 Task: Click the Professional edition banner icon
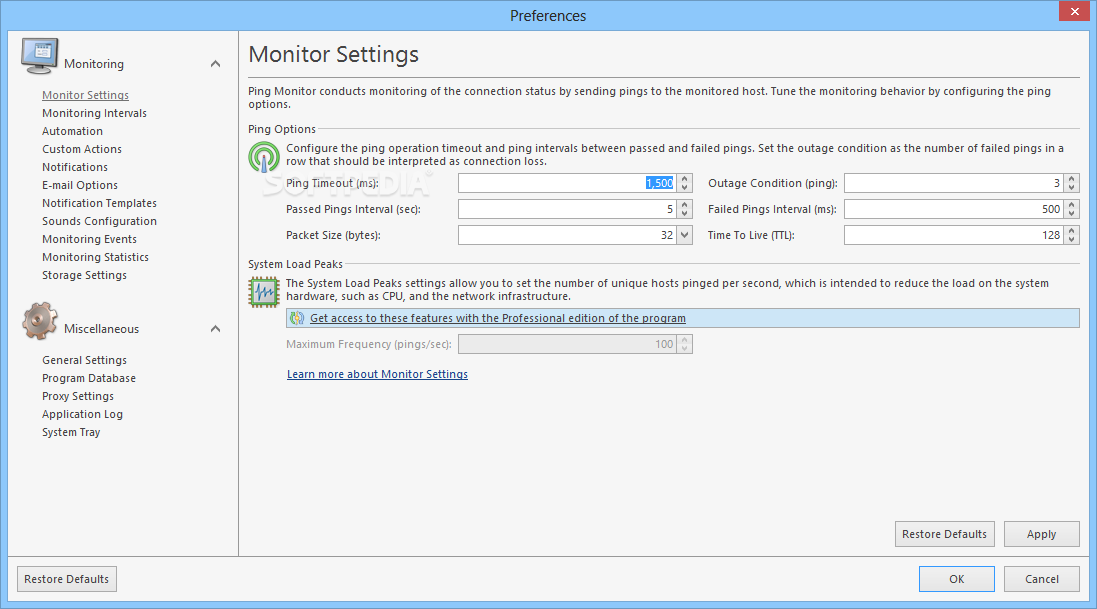pyautogui.click(x=297, y=318)
